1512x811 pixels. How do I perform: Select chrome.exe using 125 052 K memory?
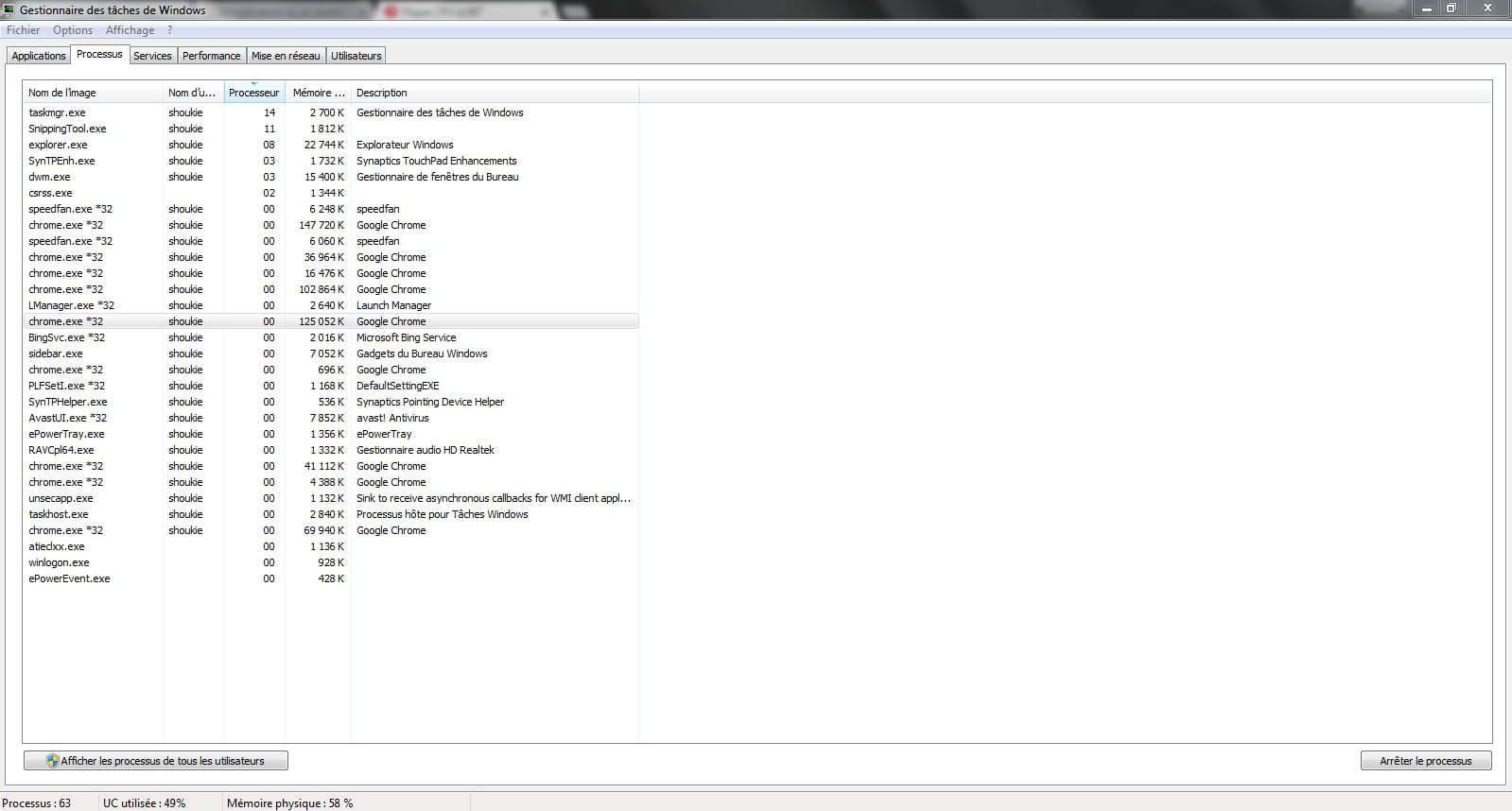[331, 321]
